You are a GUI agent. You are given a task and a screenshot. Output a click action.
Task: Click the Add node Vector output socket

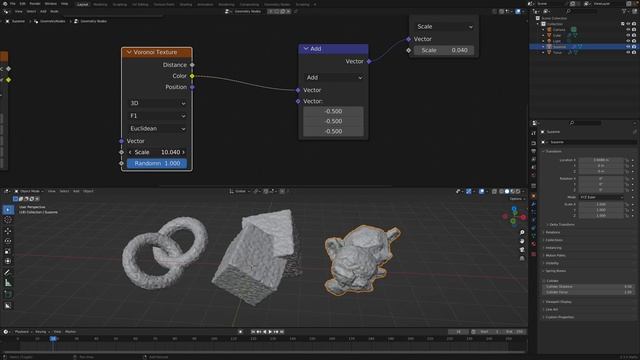(369, 61)
